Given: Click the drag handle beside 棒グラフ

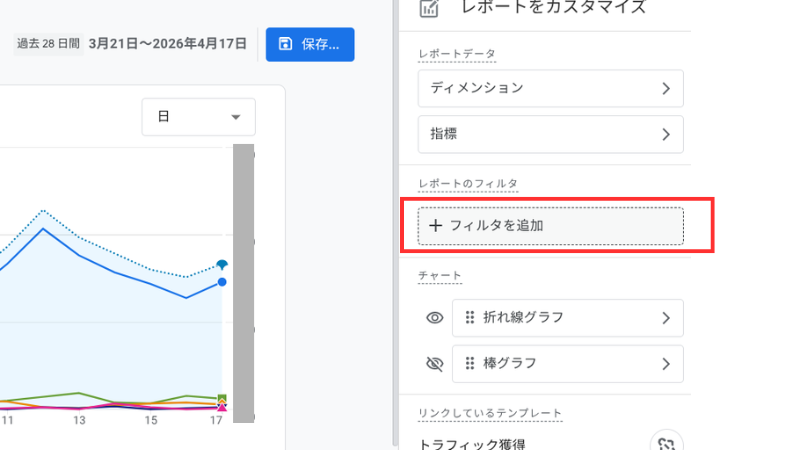Looking at the screenshot, I should tap(469, 364).
